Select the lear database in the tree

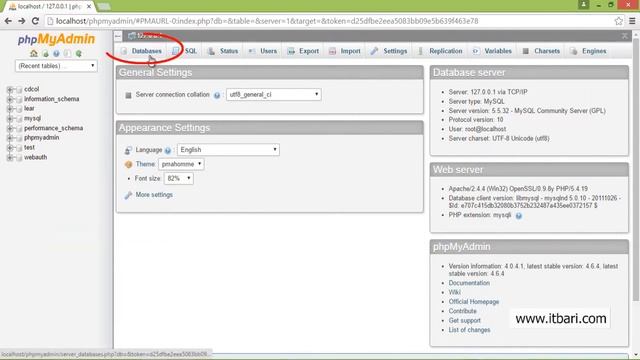tap(29, 109)
